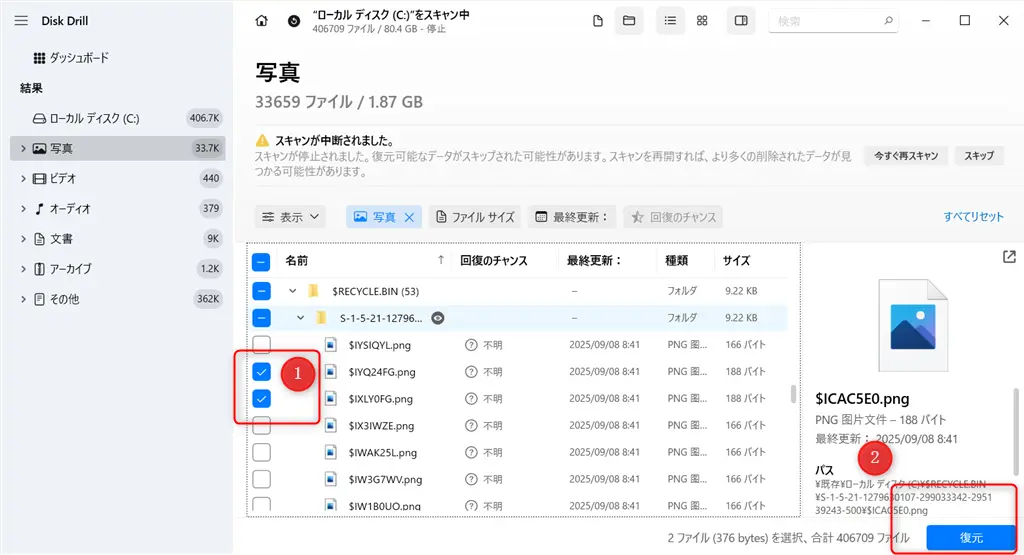Toggle the select-all checkbox in header
The width and height of the screenshot is (1024, 555).
pyautogui.click(x=261, y=262)
